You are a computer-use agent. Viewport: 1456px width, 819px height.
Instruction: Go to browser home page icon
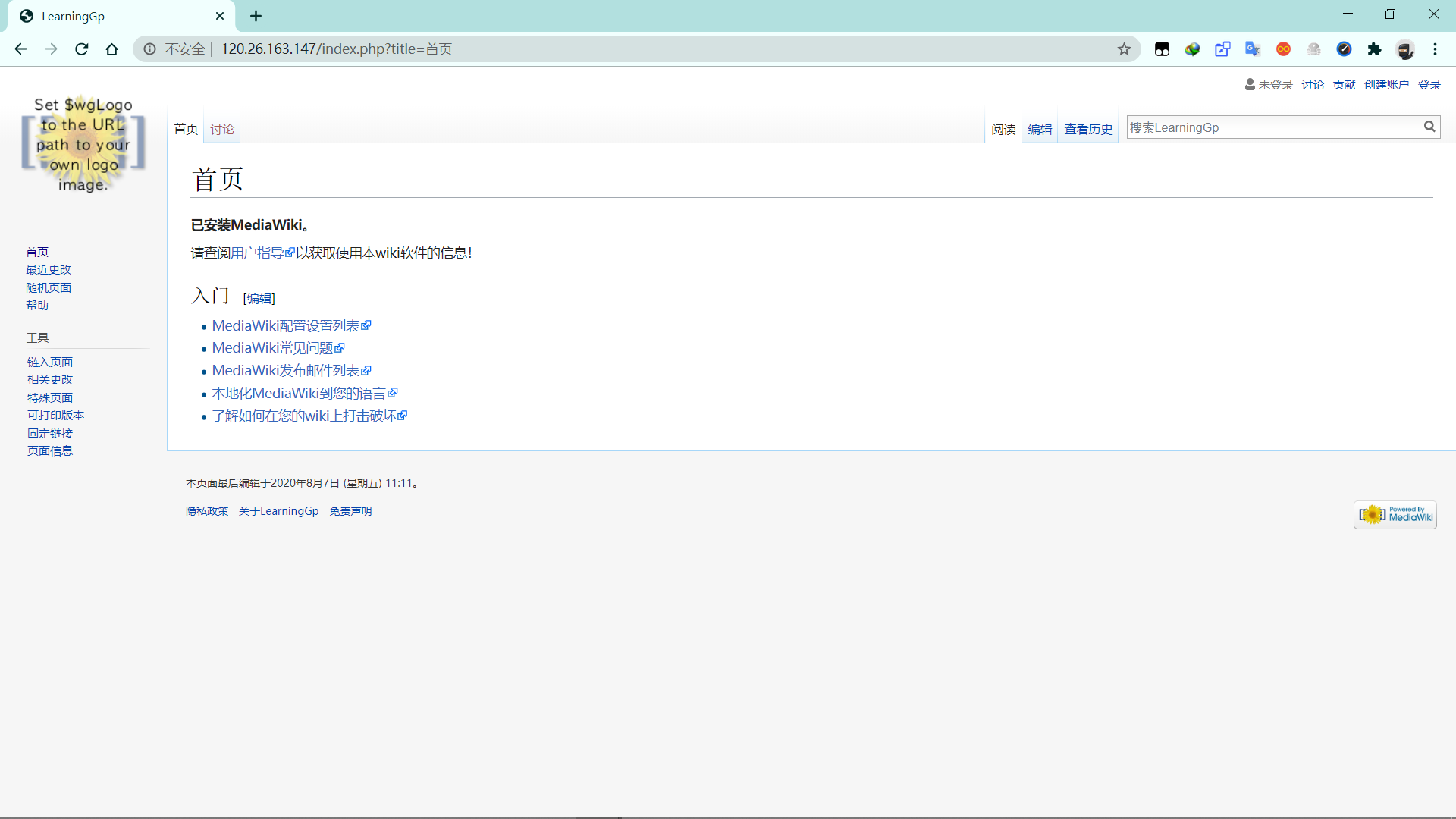click(112, 49)
